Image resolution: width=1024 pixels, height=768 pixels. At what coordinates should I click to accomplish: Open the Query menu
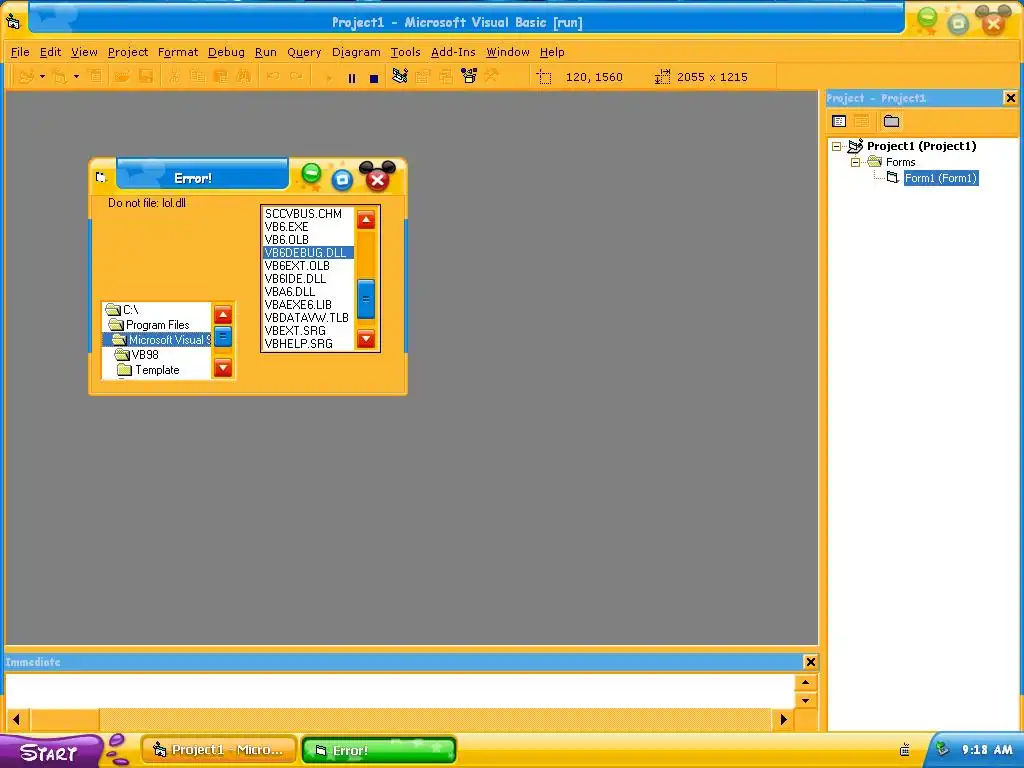click(x=304, y=52)
